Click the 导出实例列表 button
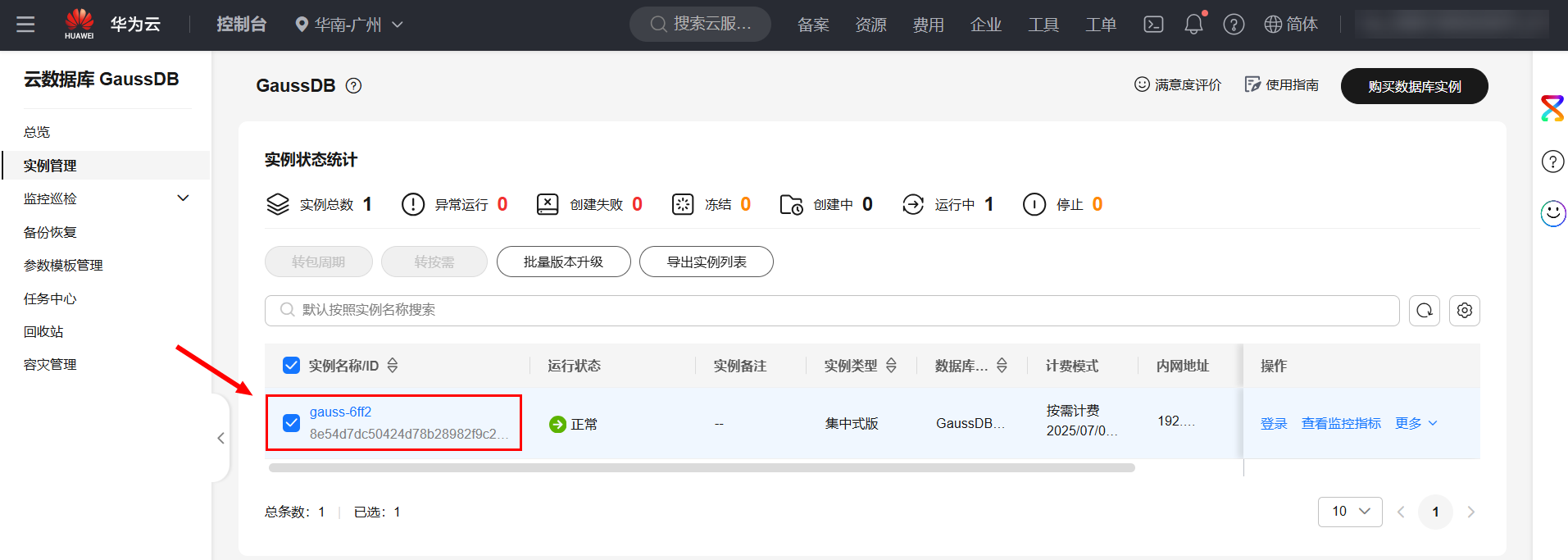 click(x=706, y=262)
